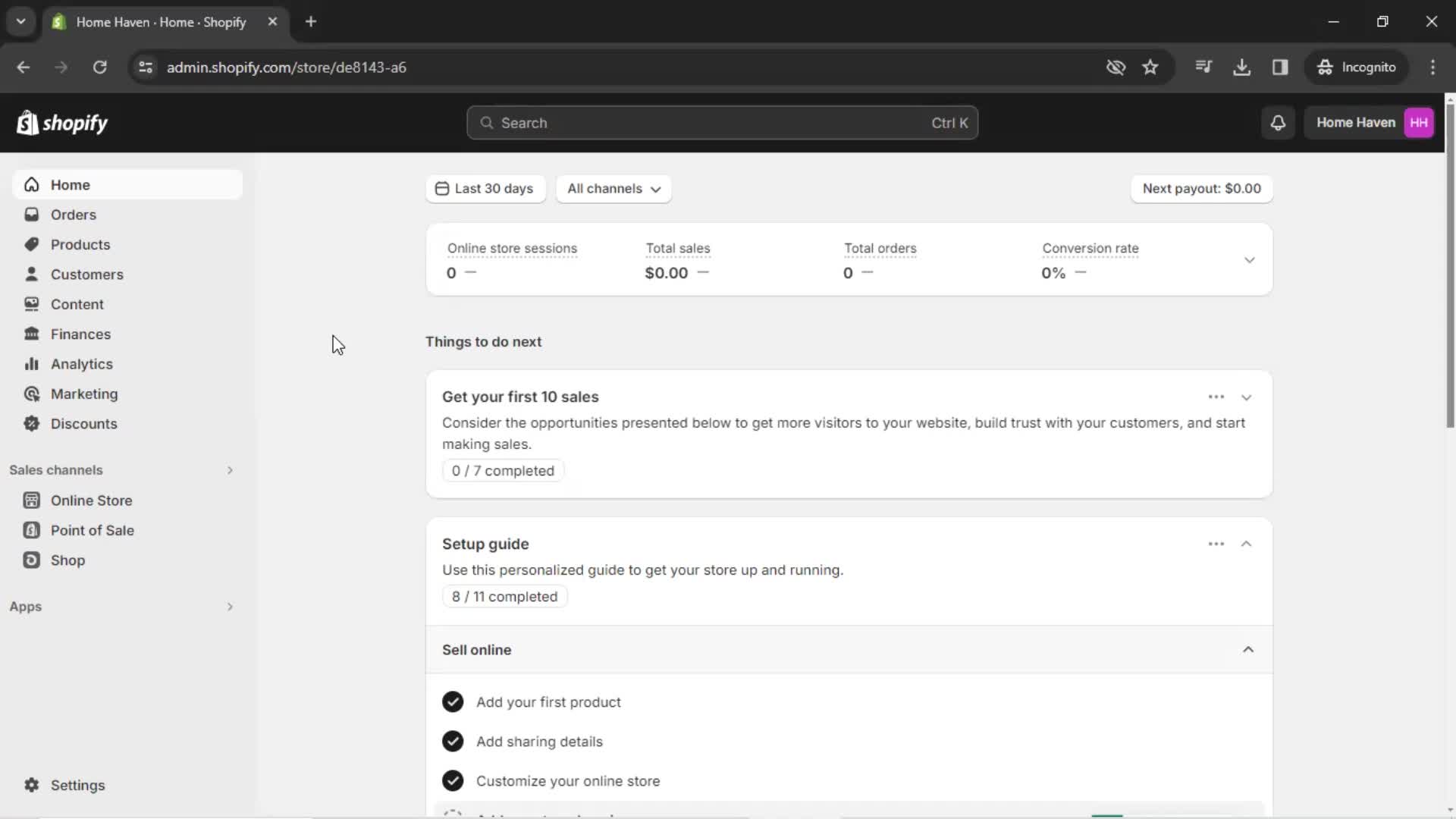
Task: Click the Discounts icon in sidebar
Action: (x=31, y=423)
